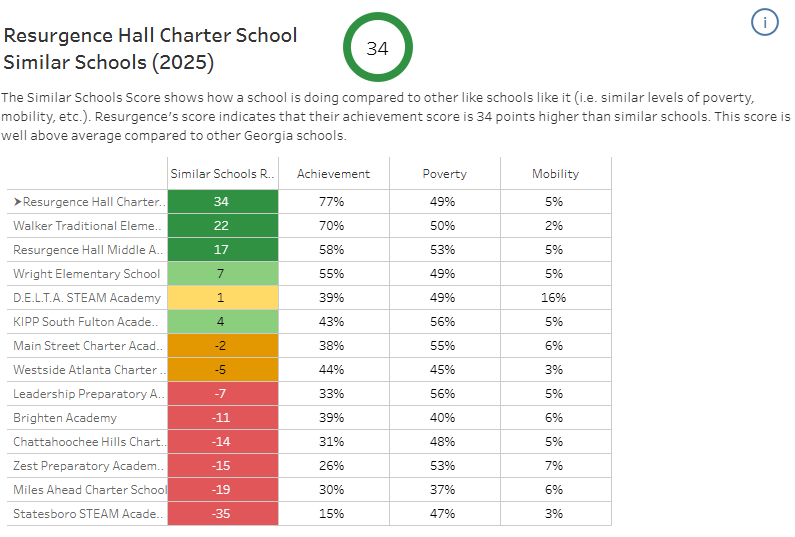Select the D.E.L.T.A. STEAM Academy row
Viewport: 795px width, 537px height.
[87, 298]
